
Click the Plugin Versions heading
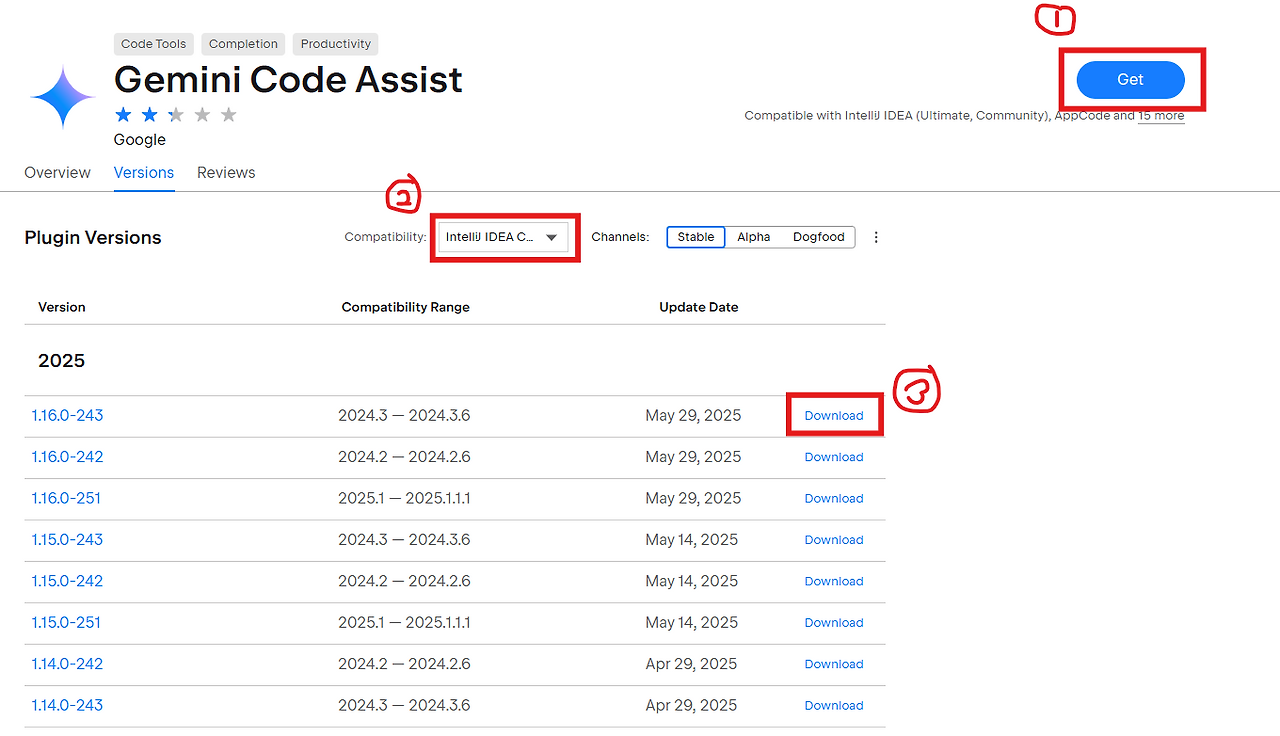coord(93,238)
